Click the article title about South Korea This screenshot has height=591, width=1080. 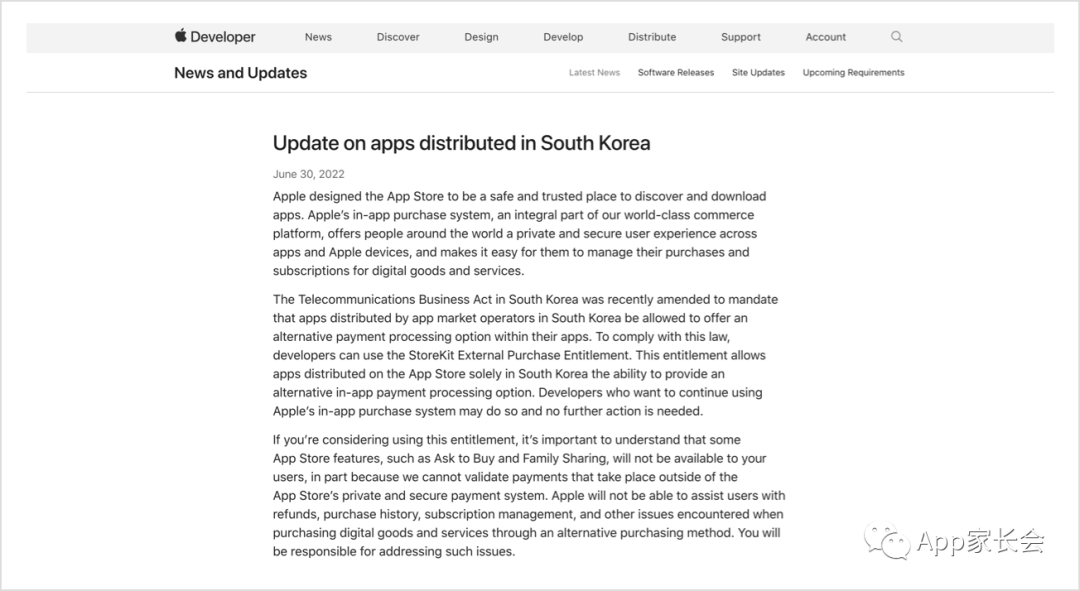(x=461, y=143)
